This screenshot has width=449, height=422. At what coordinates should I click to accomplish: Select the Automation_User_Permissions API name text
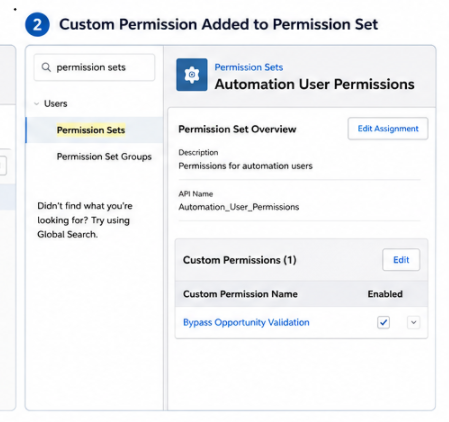coord(239,207)
